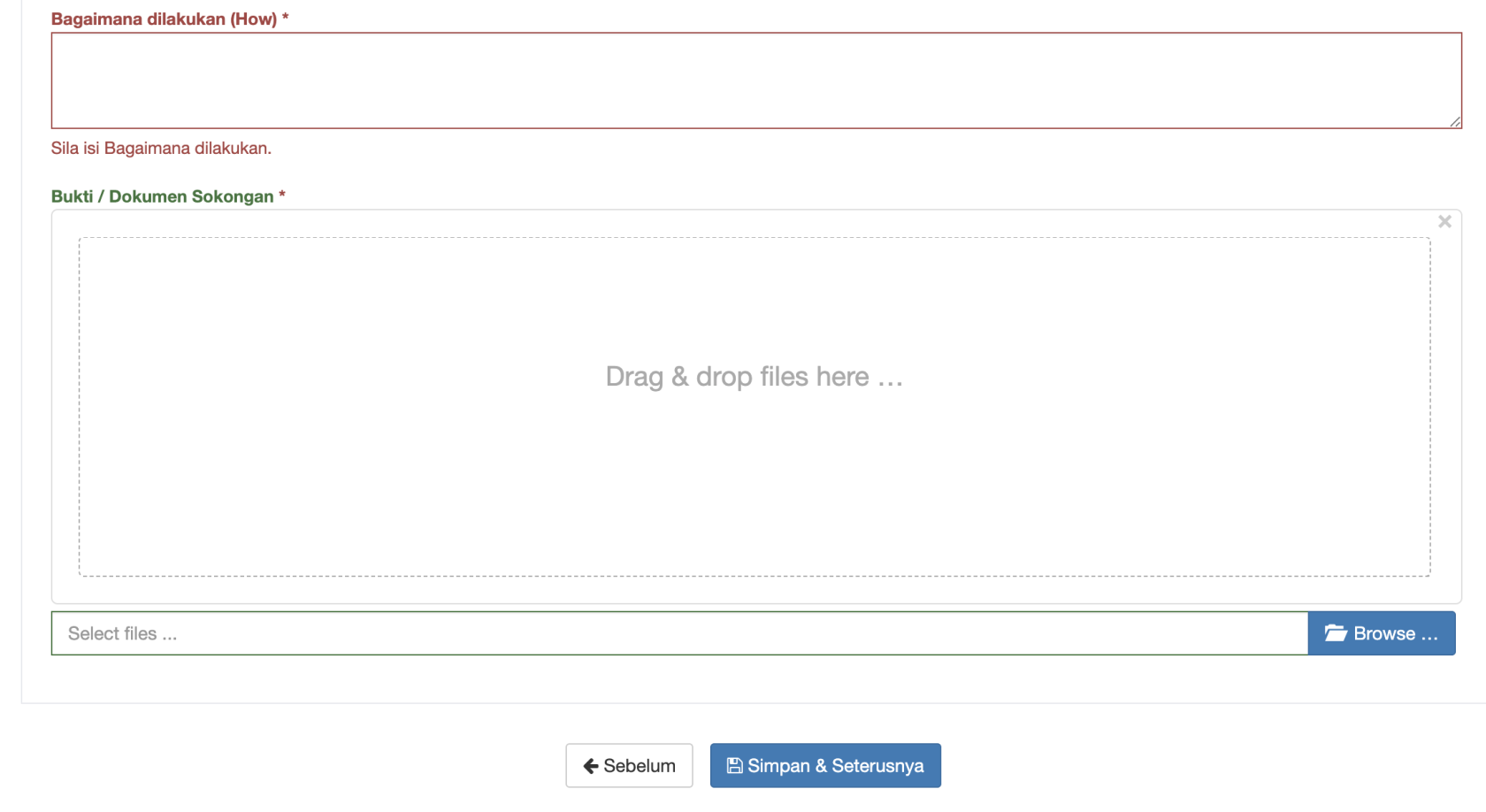Viewport: 1486px width, 812px height.
Task: Go back with the Sebelum button
Action: 629,766
